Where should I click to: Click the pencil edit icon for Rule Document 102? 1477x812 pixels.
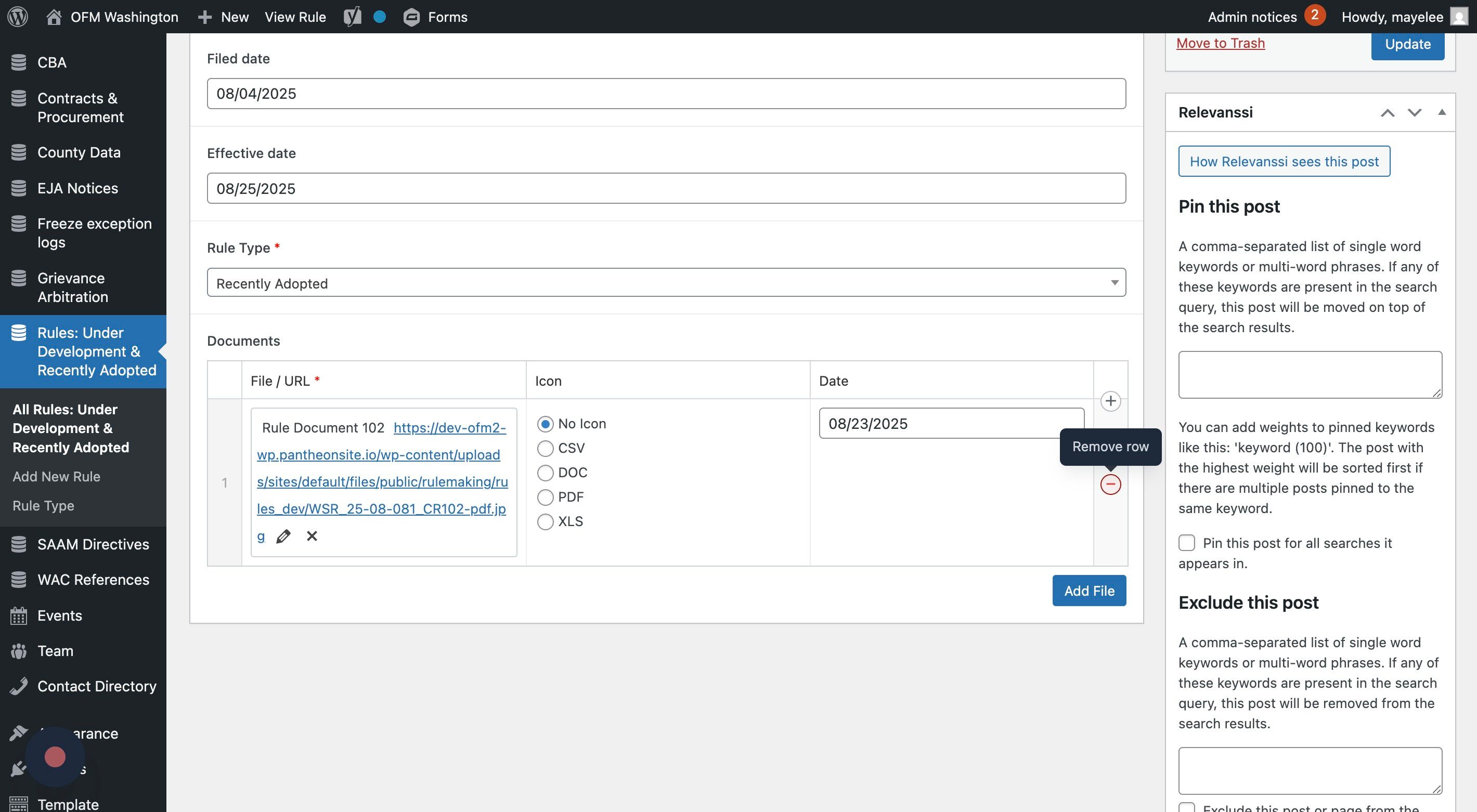(x=283, y=536)
